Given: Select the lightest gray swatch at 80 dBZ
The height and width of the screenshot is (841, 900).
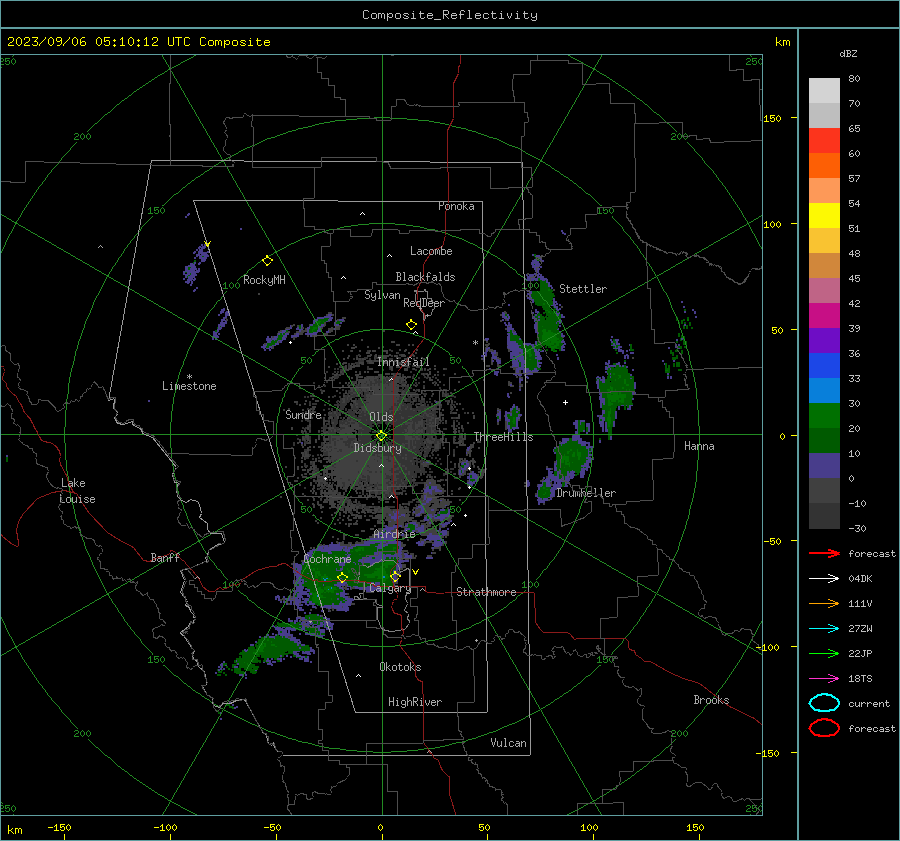Looking at the screenshot, I should [x=824, y=91].
